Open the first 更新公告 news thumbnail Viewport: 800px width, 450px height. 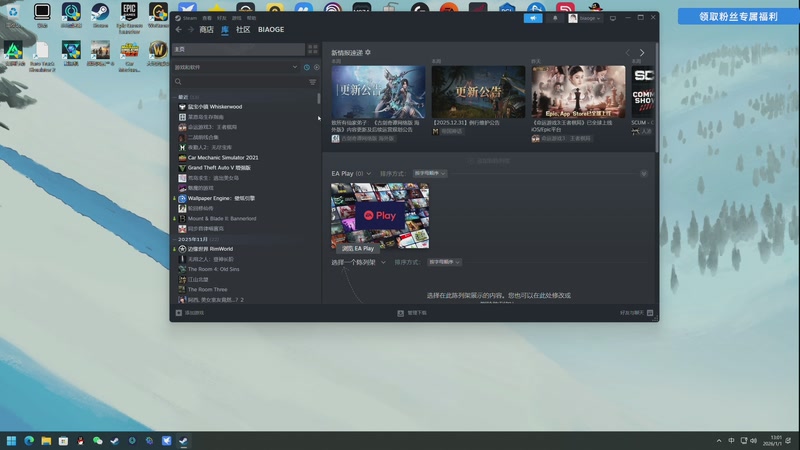[378, 92]
